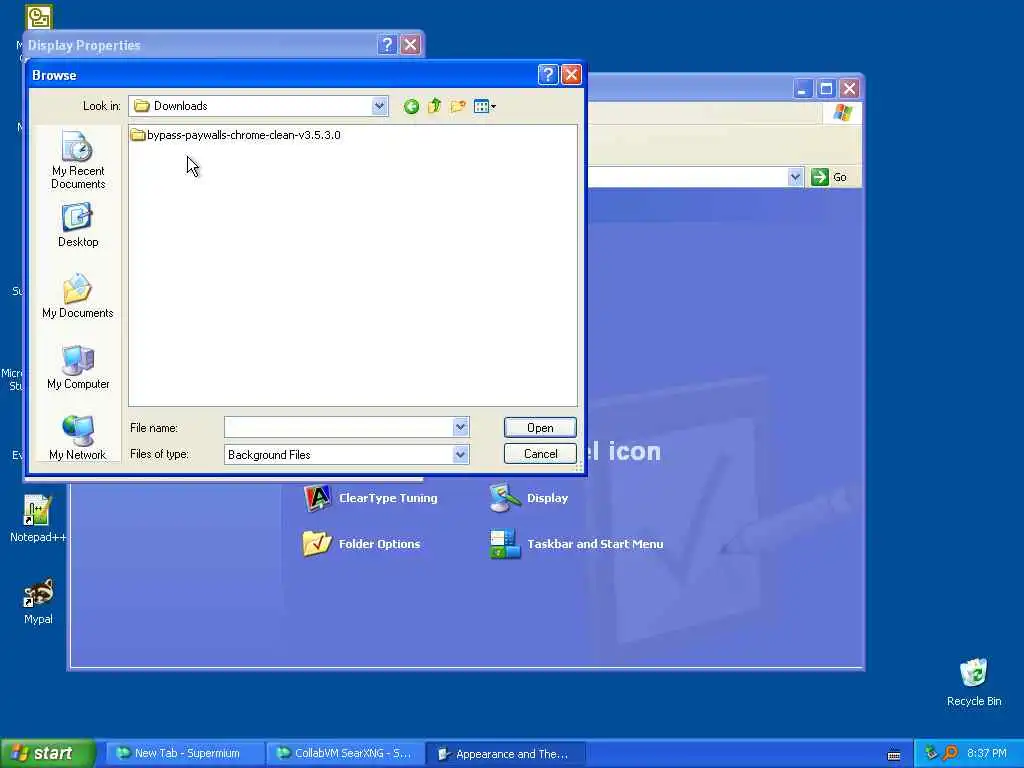Image resolution: width=1024 pixels, height=768 pixels.
Task: Switch to New Tab - Supermium taskbar item
Action: (x=185, y=754)
